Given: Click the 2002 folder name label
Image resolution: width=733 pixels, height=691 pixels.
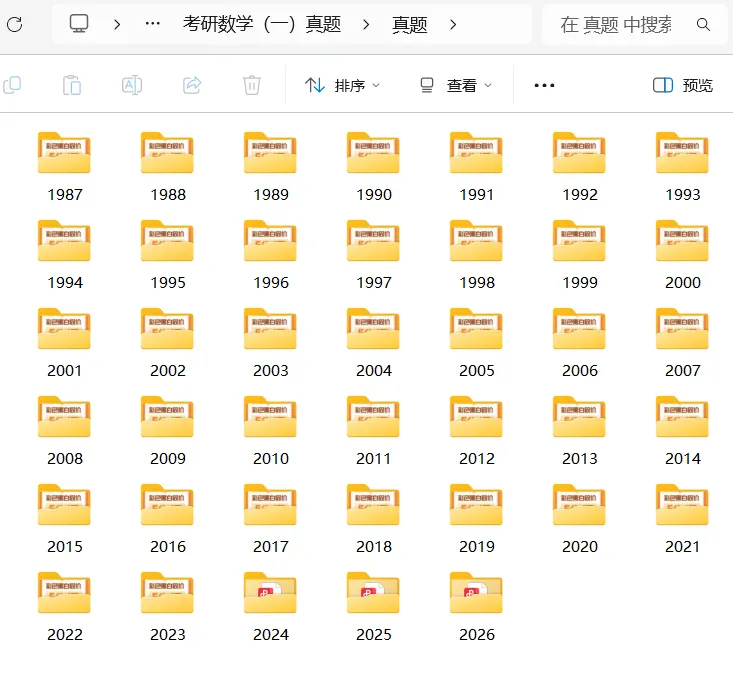Looking at the screenshot, I should (168, 370).
